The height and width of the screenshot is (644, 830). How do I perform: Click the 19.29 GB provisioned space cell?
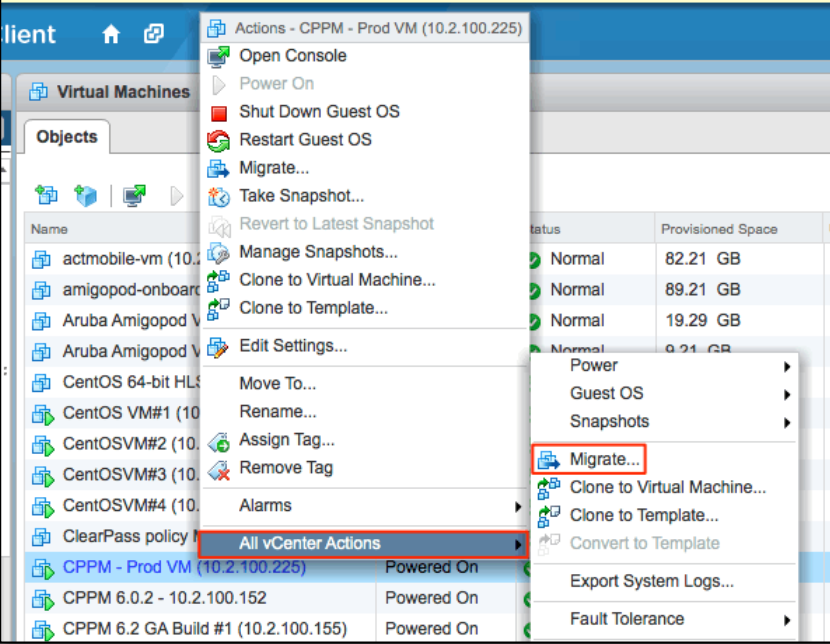(702, 321)
